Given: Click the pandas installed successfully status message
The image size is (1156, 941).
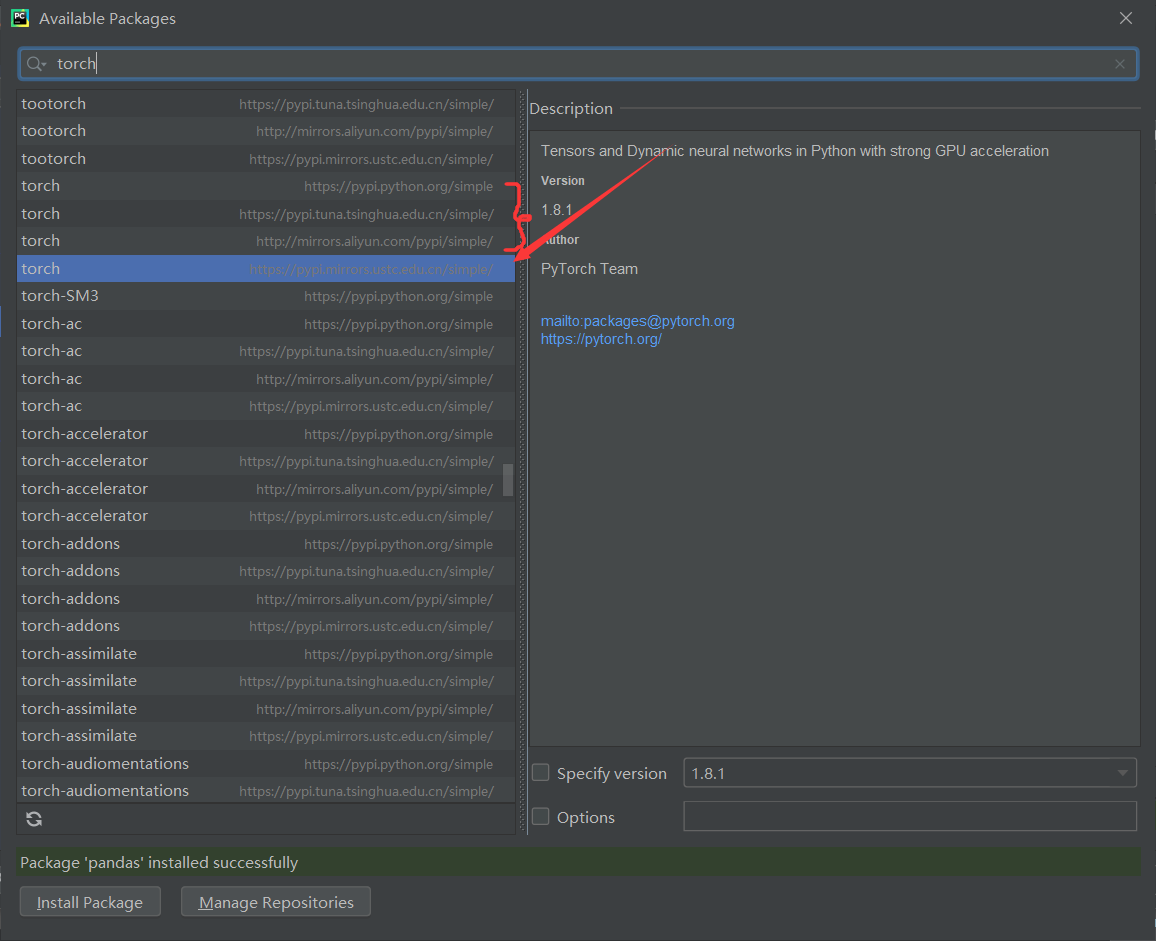Looking at the screenshot, I should 159,862.
